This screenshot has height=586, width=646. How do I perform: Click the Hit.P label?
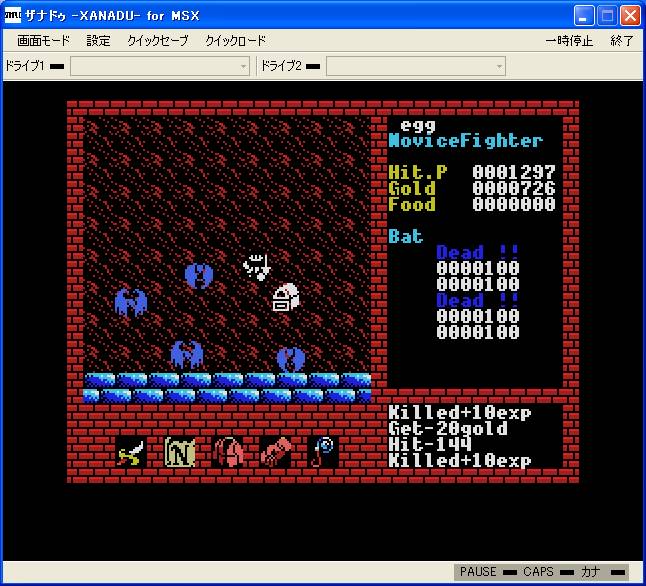pyautogui.click(x=417, y=172)
